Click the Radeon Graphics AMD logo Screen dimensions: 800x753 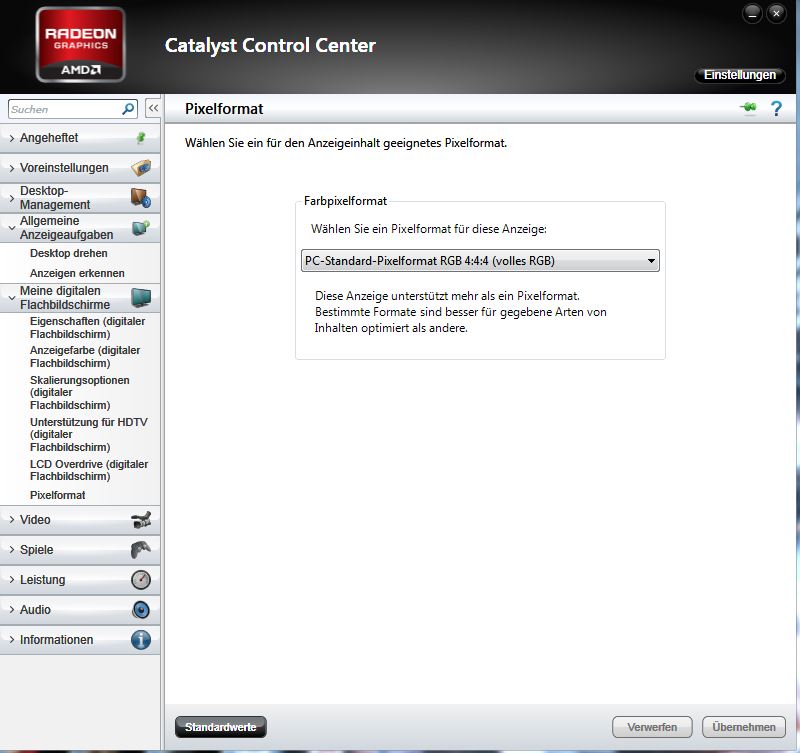coord(81,45)
